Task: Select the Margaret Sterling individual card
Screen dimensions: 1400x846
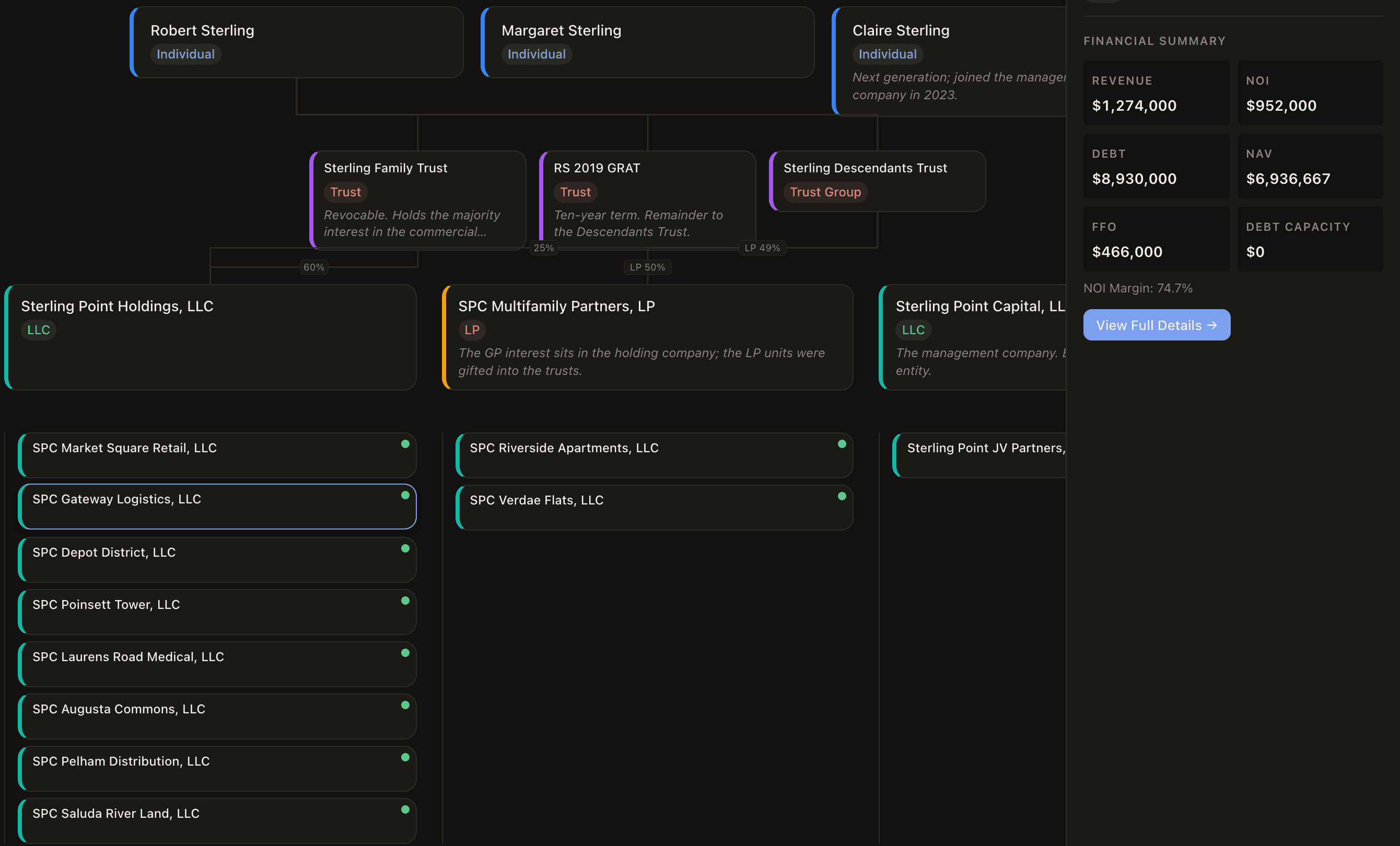Action: (x=648, y=42)
